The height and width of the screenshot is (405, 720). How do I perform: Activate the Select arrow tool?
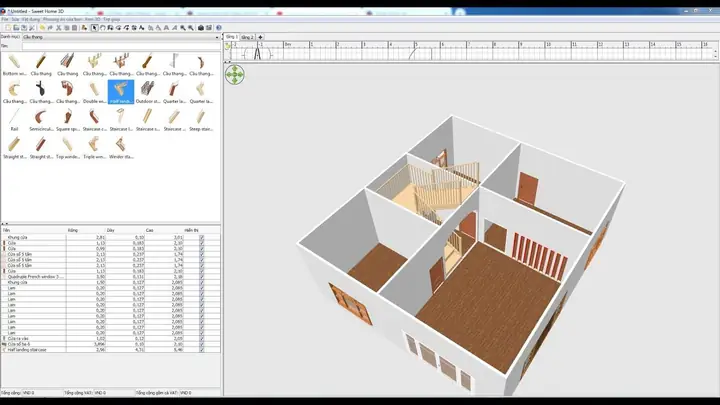pyautogui.click(x=94, y=28)
